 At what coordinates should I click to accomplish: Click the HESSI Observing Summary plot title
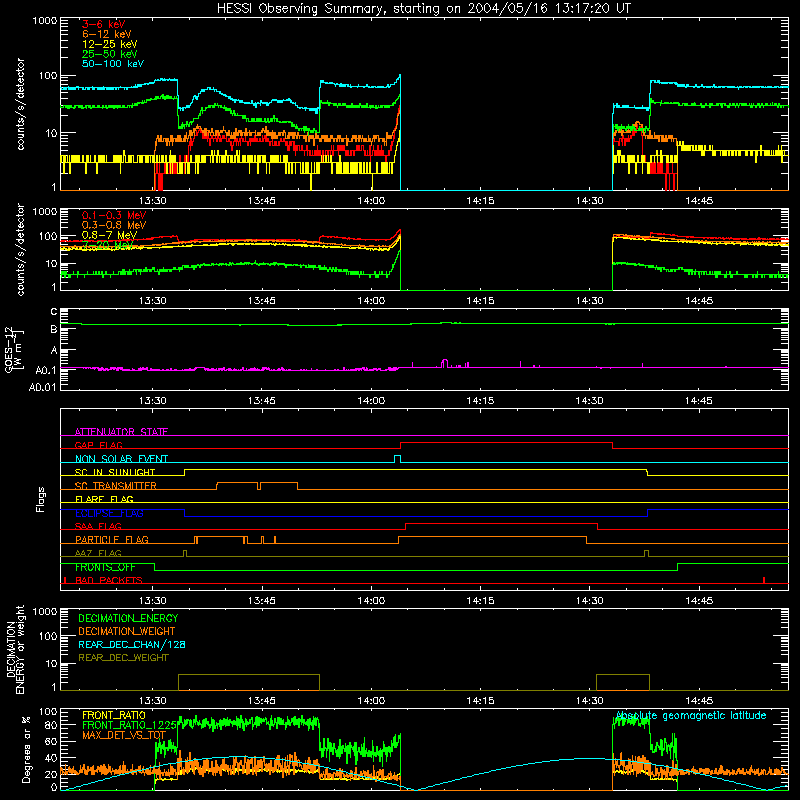424,9
